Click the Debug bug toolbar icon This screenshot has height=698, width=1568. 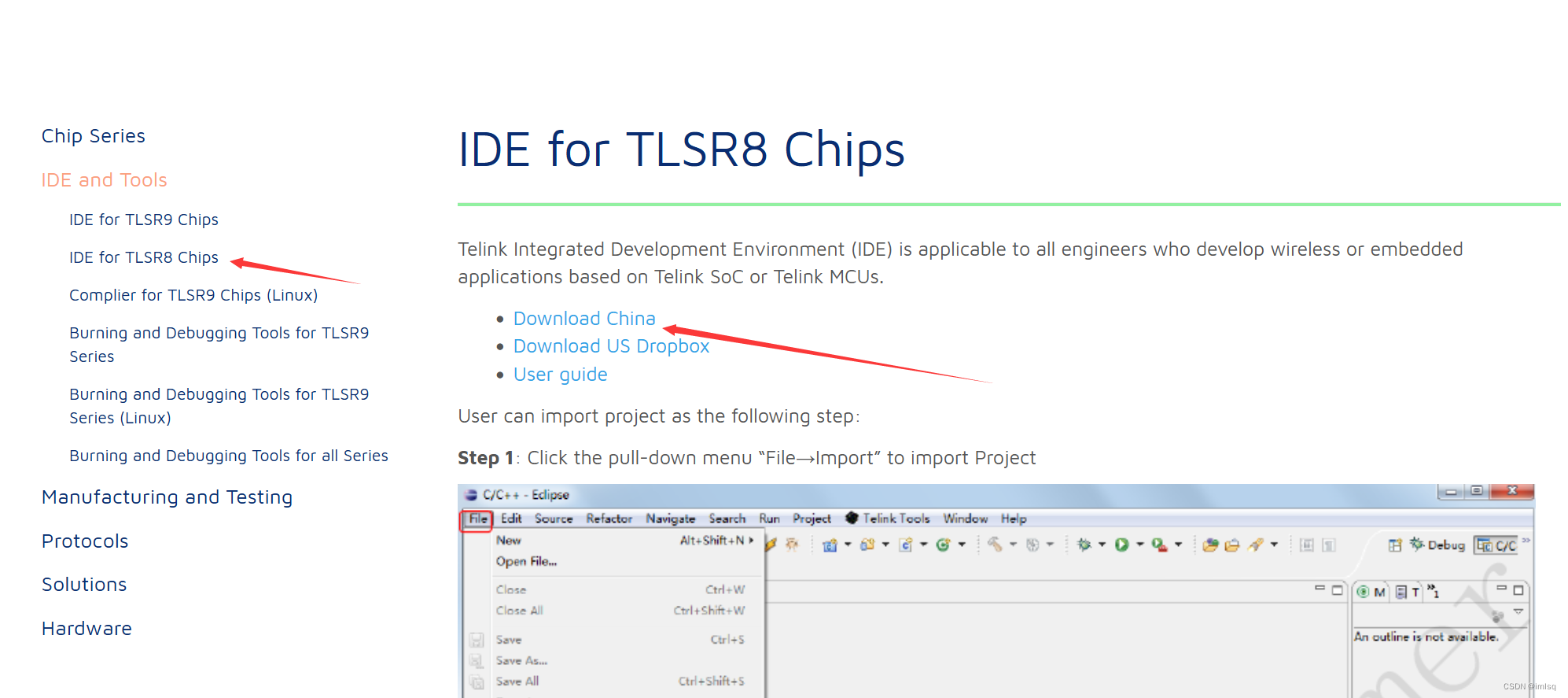tap(1084, 545)
